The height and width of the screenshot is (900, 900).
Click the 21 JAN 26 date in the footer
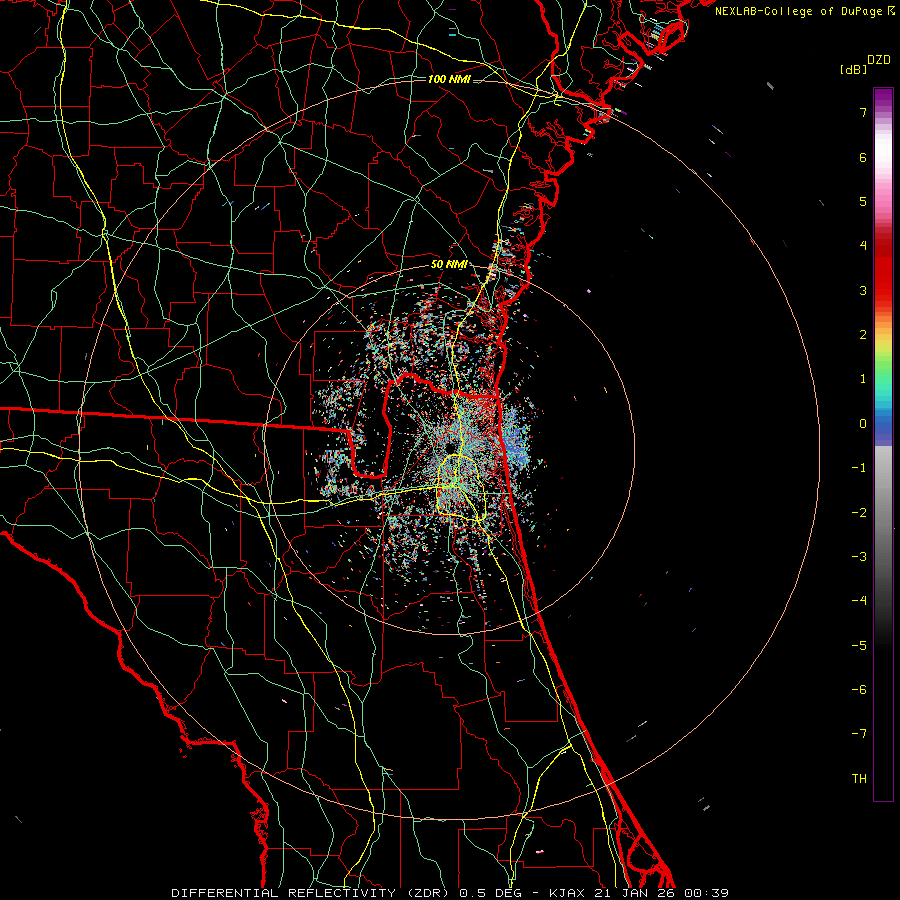(634, 893)
